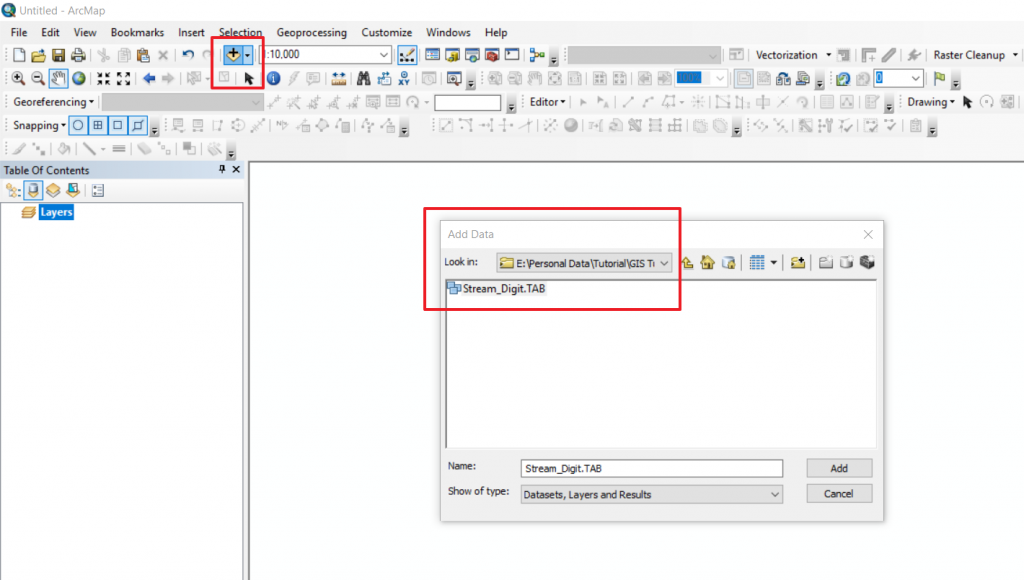The image size is (1024, 580).
Task: Select the Zoom In tool
Action: [x=18, y=79]
